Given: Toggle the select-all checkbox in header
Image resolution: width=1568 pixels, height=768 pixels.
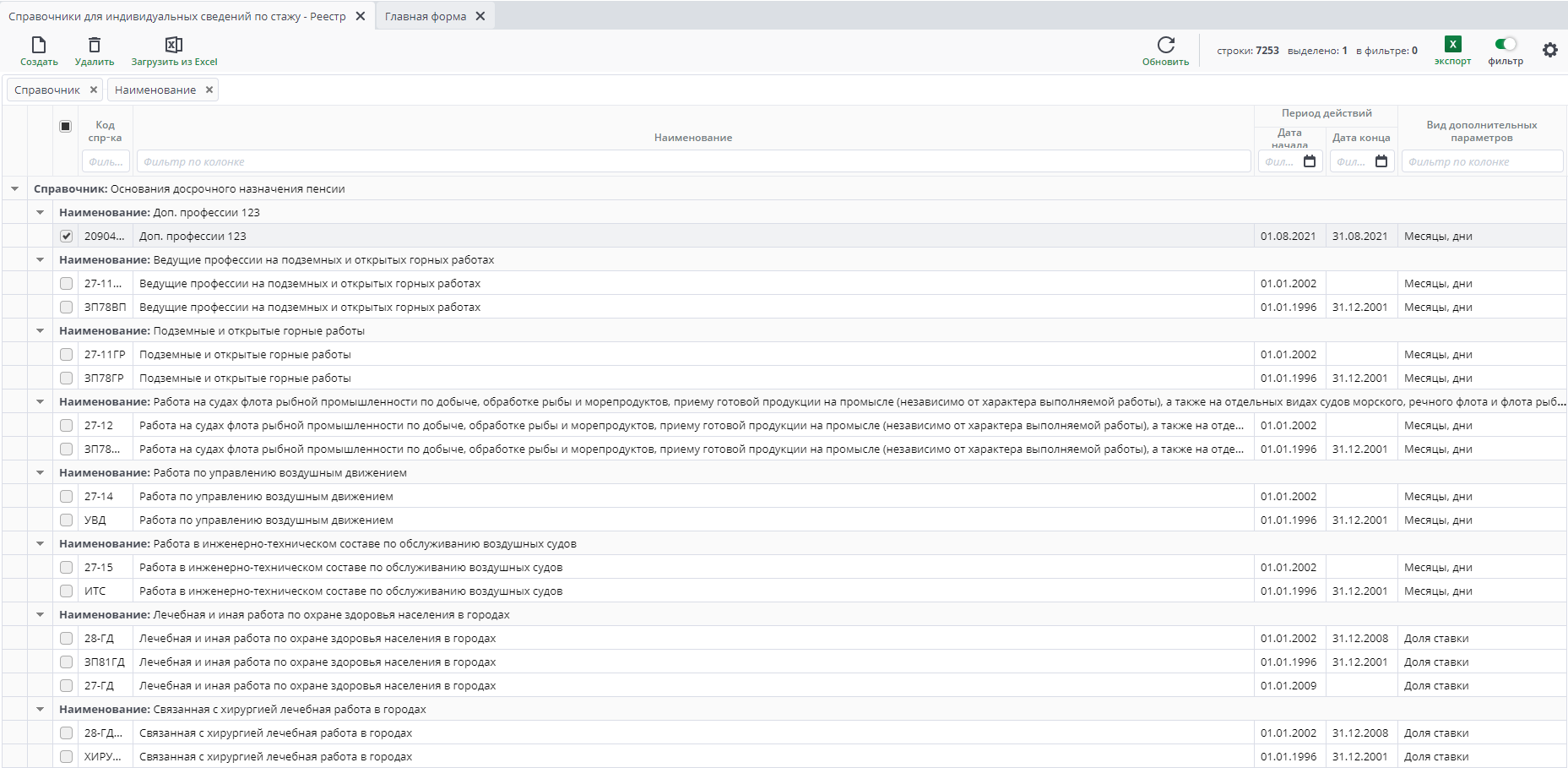Looking at the screenshot, I should (66, 126).
